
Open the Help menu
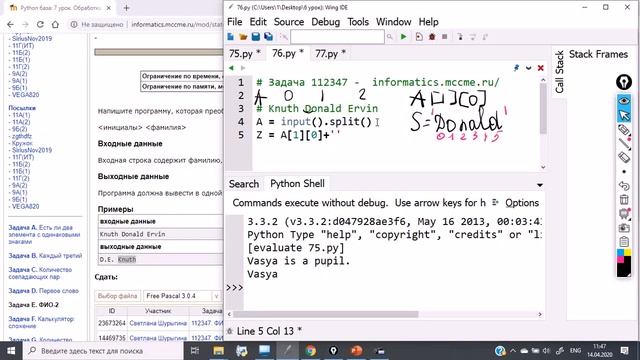point(429,22)
